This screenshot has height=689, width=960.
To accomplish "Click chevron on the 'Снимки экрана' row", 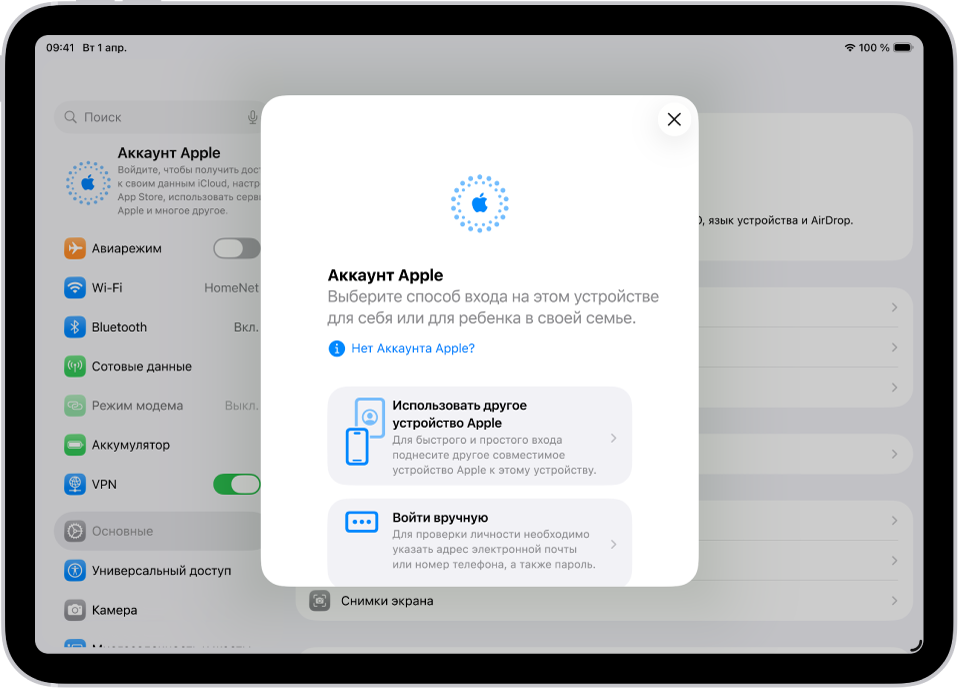I will [894, 601].
